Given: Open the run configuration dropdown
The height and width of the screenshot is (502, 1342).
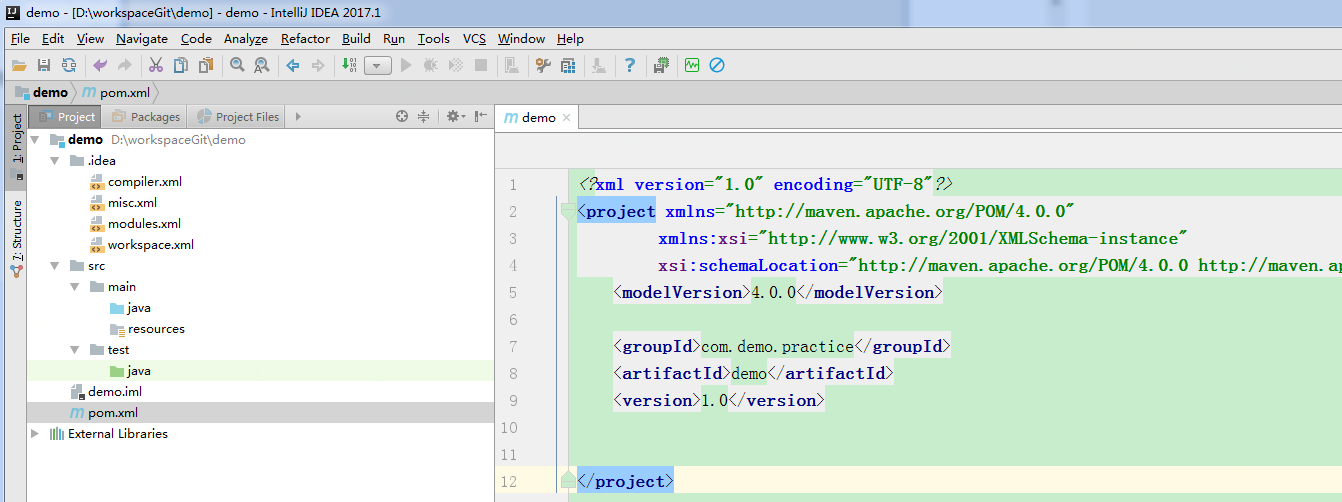Looking at the screenshot, I should [x=378, y=66].
